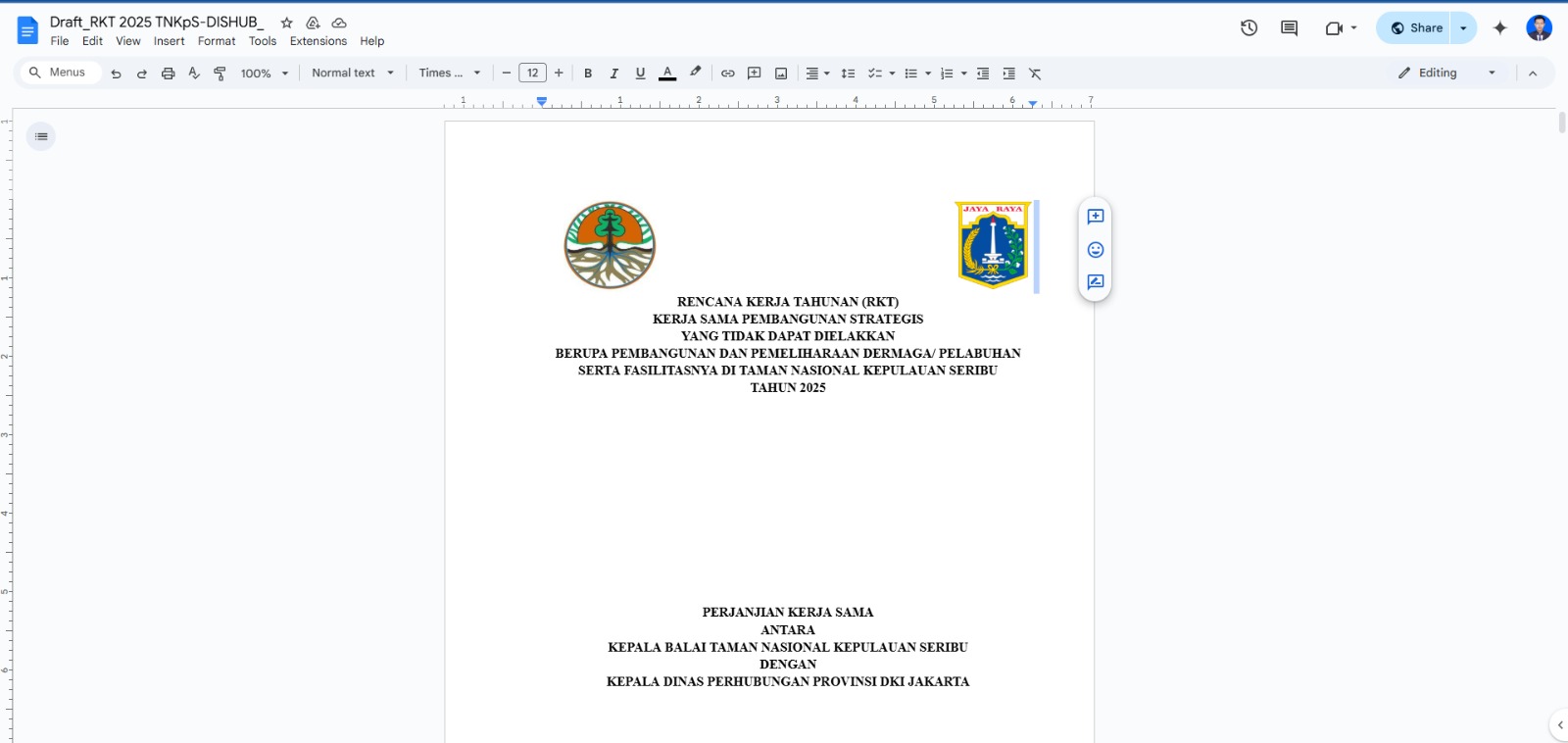Click the line TAHUN 2025
Image resolution: width=1568 pixels, height=743 pixels.
point(788,388)
